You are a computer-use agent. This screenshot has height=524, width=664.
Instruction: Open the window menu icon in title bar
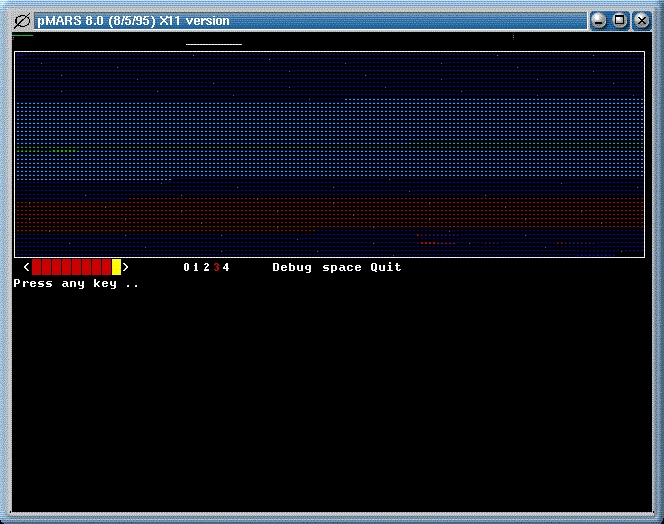pos(21,20)
